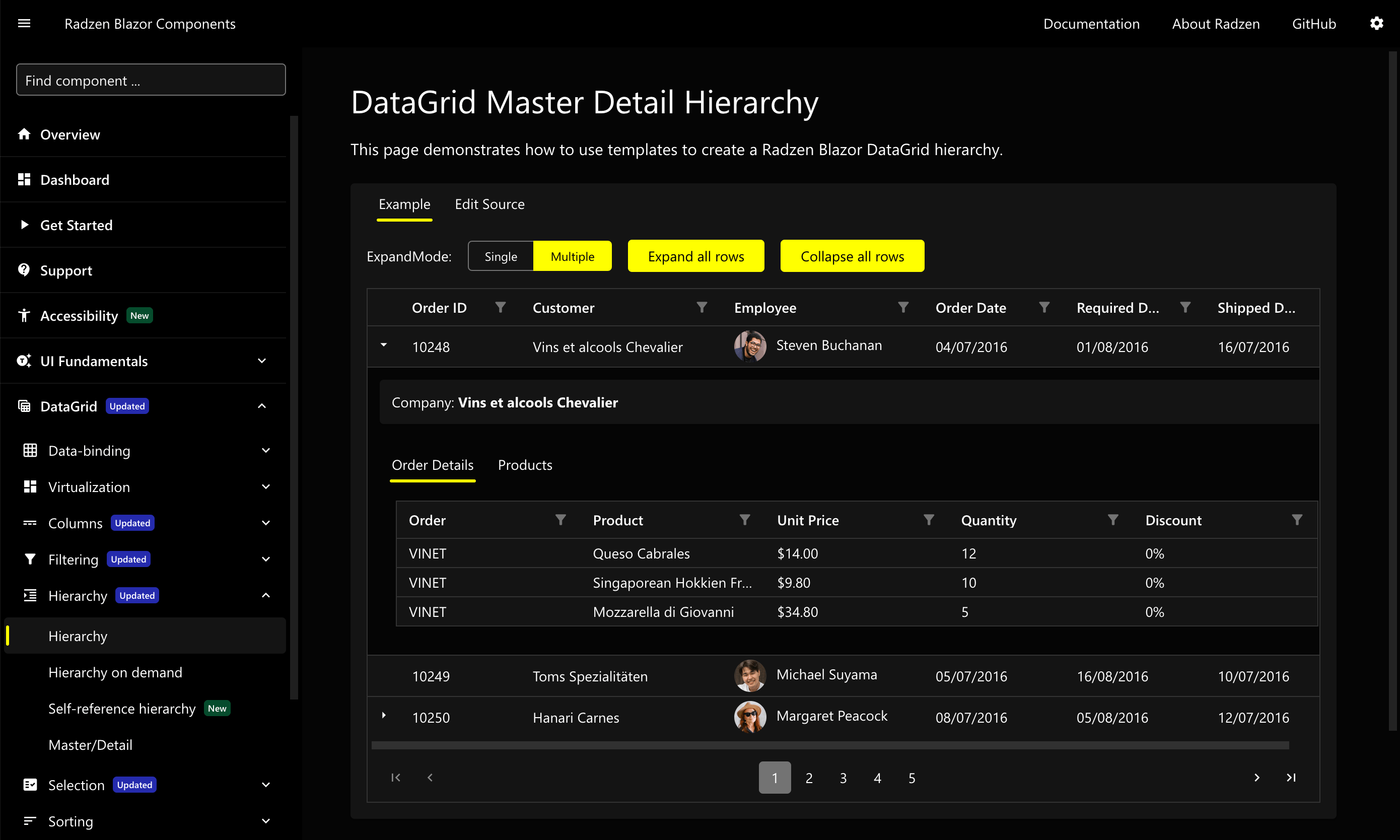Image resolution: width=1400 pixels, height=840 pixels.
Task: Expand the Sorting submenu
Action: 265,821
